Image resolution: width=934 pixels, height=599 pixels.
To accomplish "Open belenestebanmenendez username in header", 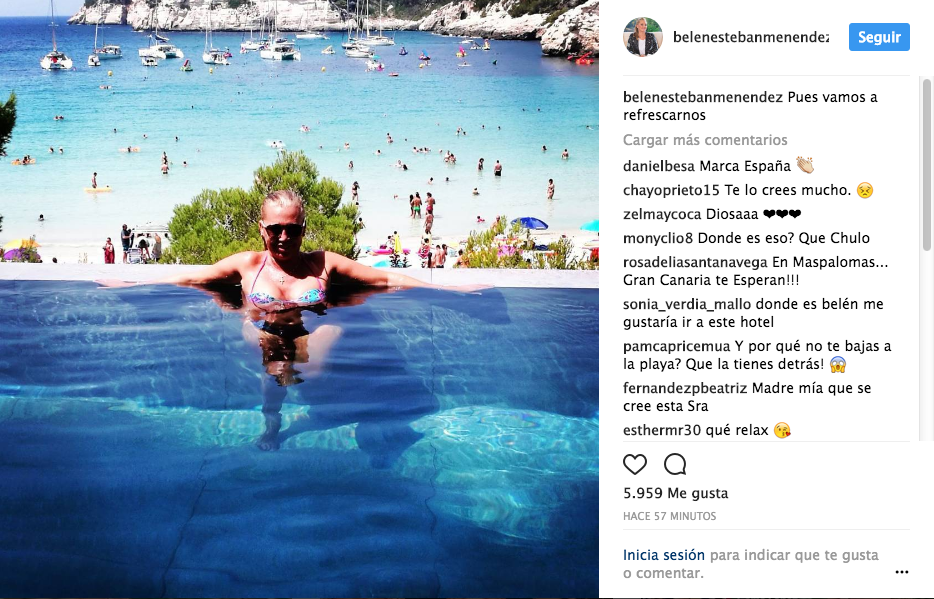I will tap(751, 37).
